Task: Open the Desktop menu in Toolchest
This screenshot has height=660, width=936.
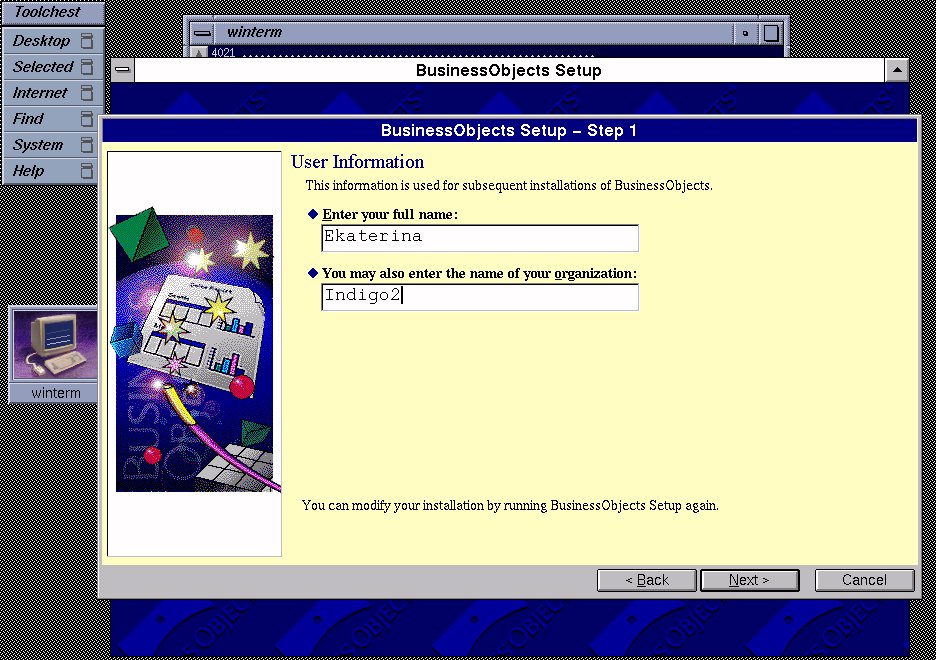Action: (41, 41)
